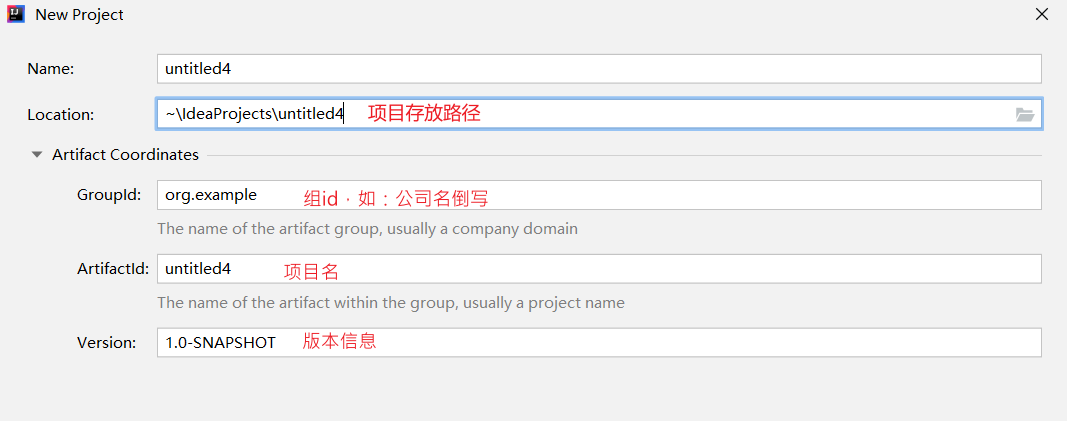Viewport: 1067px width, 421px height.
Task: Click the IntelliJ IDEA logo in title bar
Action: point(15,15)
